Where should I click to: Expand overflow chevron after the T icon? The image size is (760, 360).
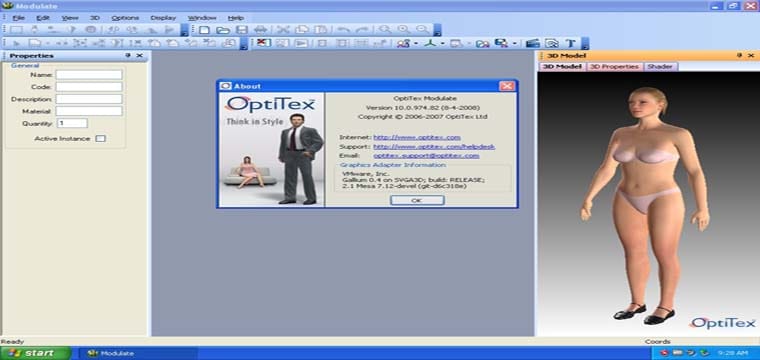(585, 44)
